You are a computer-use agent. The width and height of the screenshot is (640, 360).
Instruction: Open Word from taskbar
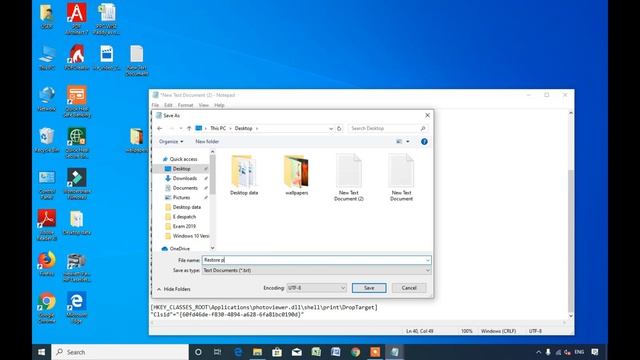[x=336, y=352]
